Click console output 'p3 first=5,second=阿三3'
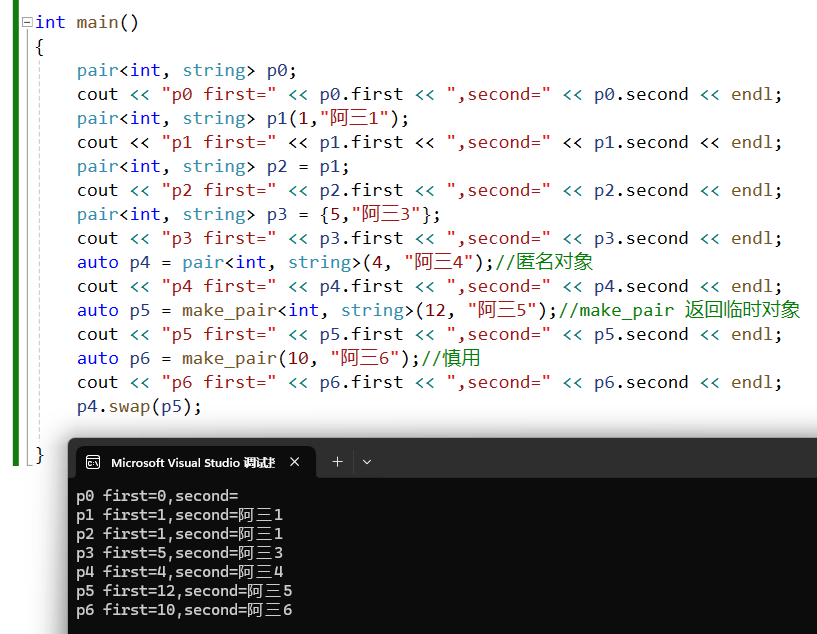 [179, 553]
